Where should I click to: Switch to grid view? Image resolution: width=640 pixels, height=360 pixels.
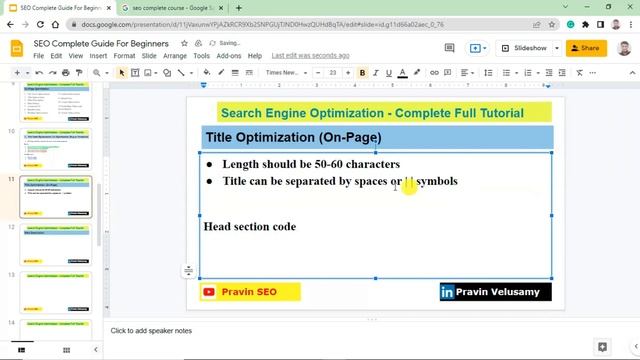click(67, 350)
